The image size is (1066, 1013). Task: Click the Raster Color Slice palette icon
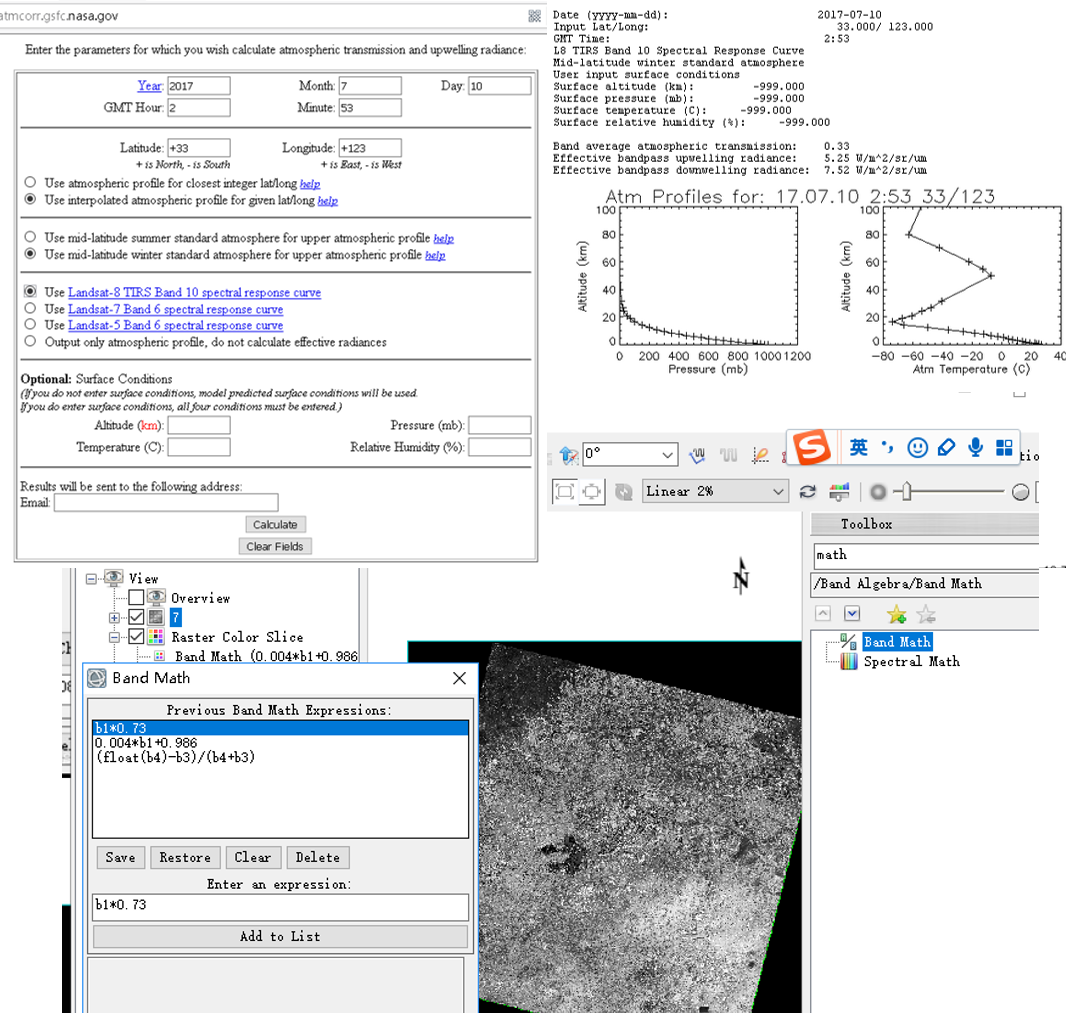coord(156,637)
